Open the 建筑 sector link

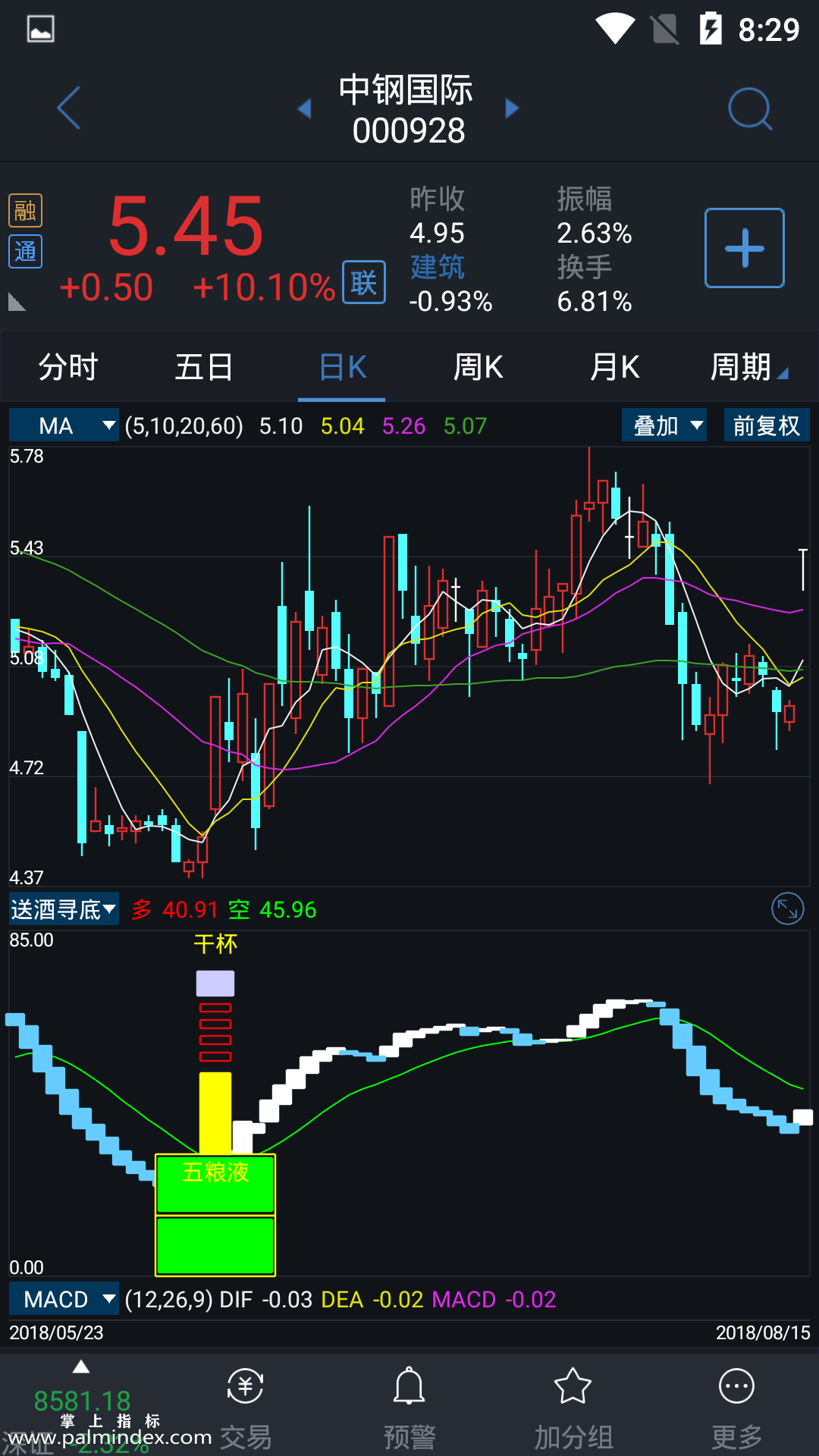[x=438, y=268]
